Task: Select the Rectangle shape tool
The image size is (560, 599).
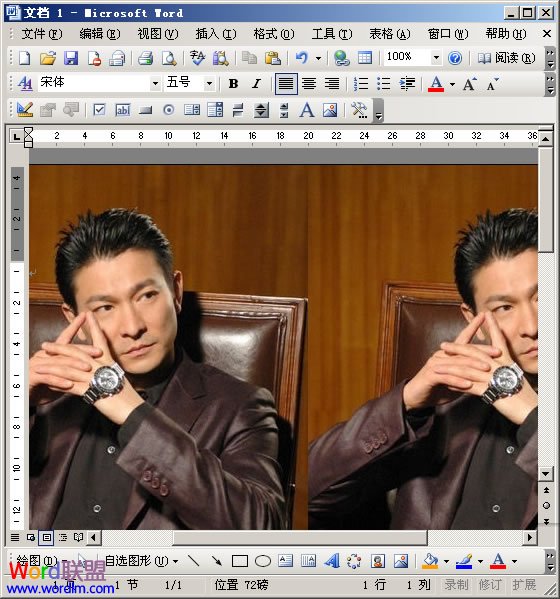Action: (x=240, y=561)
